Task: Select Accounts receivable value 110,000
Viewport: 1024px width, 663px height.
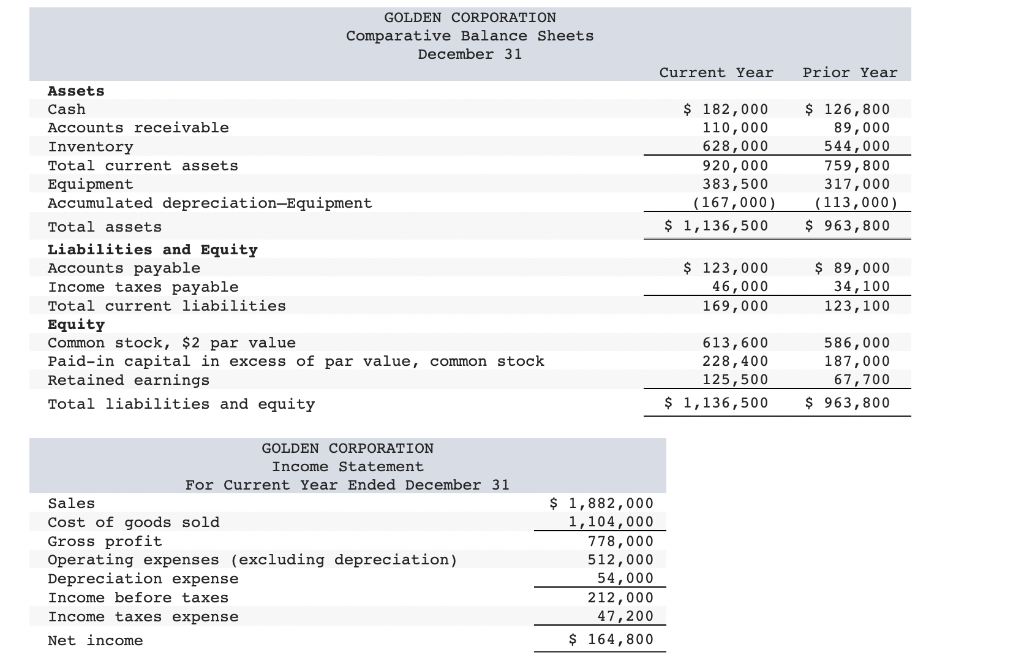Action: pos(735,127)
